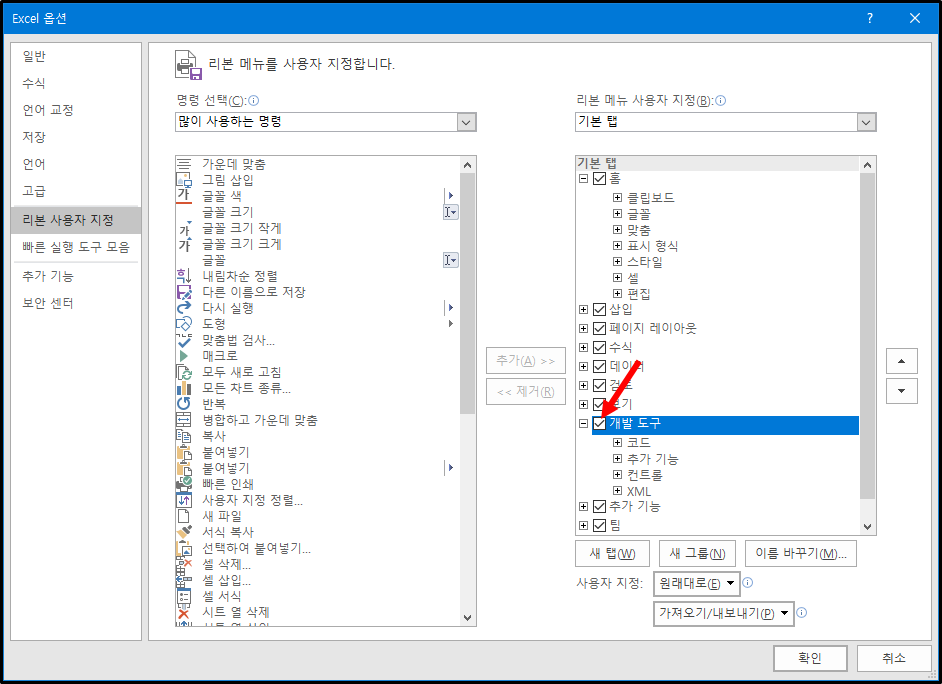Click the 새 파일 icon
The height and width of the screenshot is (684, 942).
point(184,516)
